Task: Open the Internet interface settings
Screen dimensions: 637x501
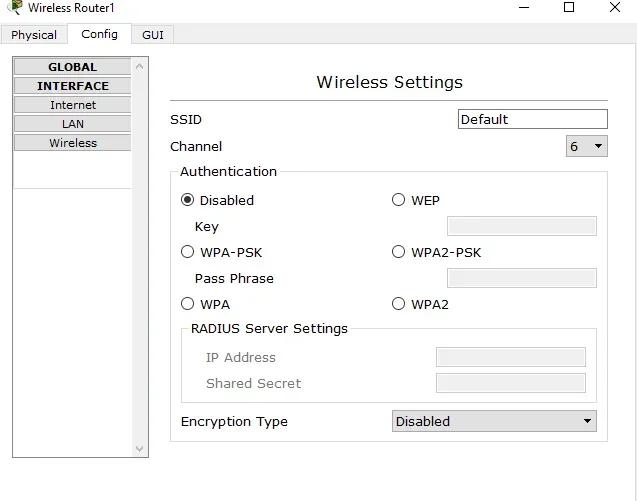Action: 72,105
